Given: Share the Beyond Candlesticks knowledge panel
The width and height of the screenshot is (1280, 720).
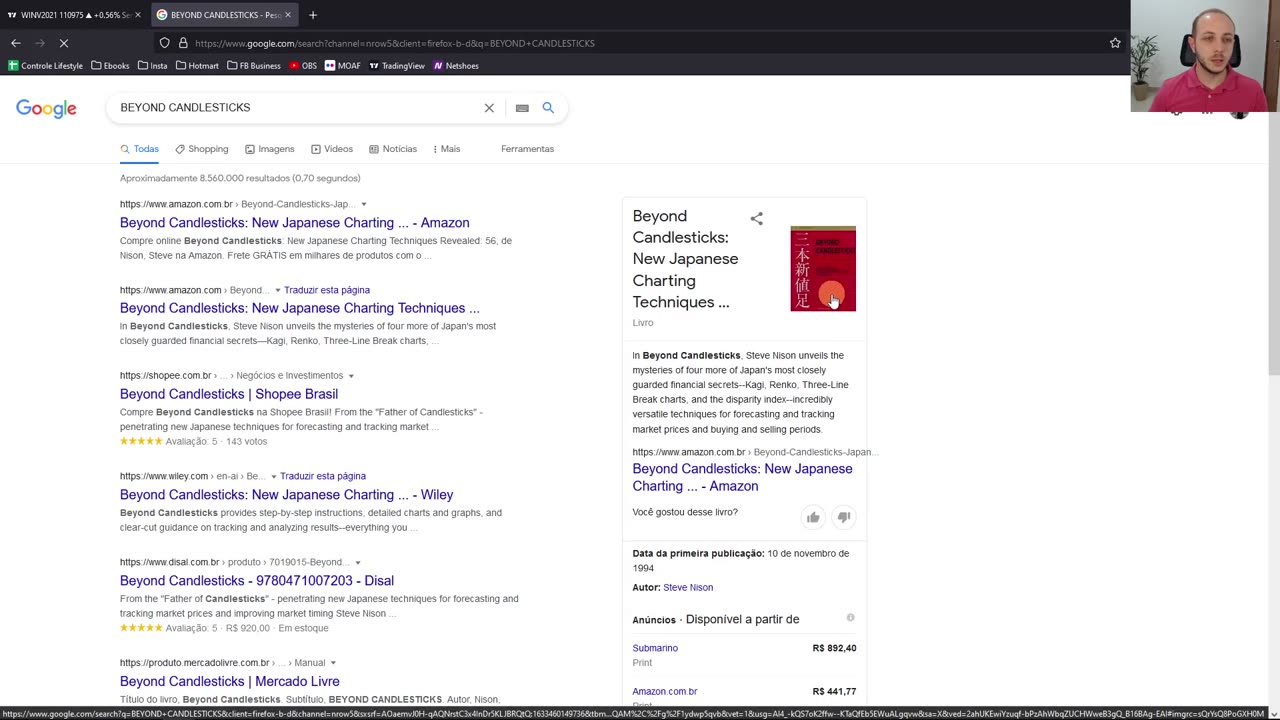Looking at the screenshot, I should coord(757,218).
